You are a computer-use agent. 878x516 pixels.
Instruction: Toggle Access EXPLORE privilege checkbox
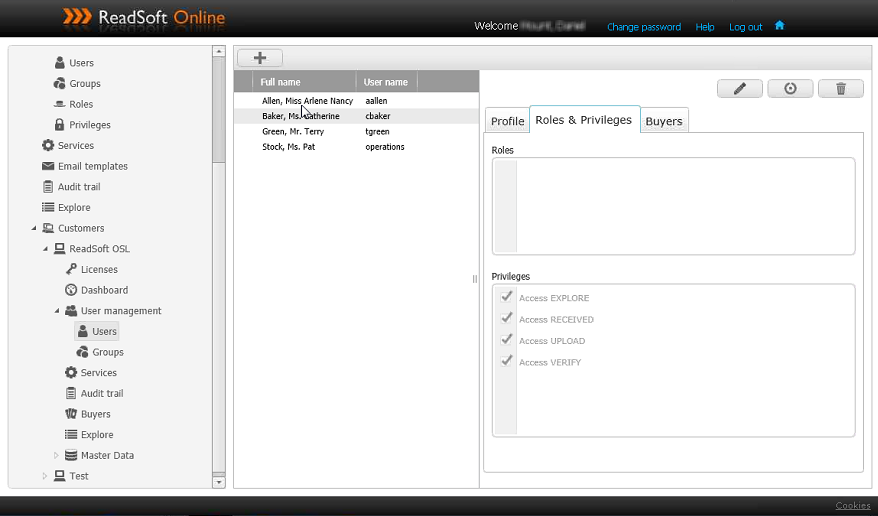click(x=507, y=297)
